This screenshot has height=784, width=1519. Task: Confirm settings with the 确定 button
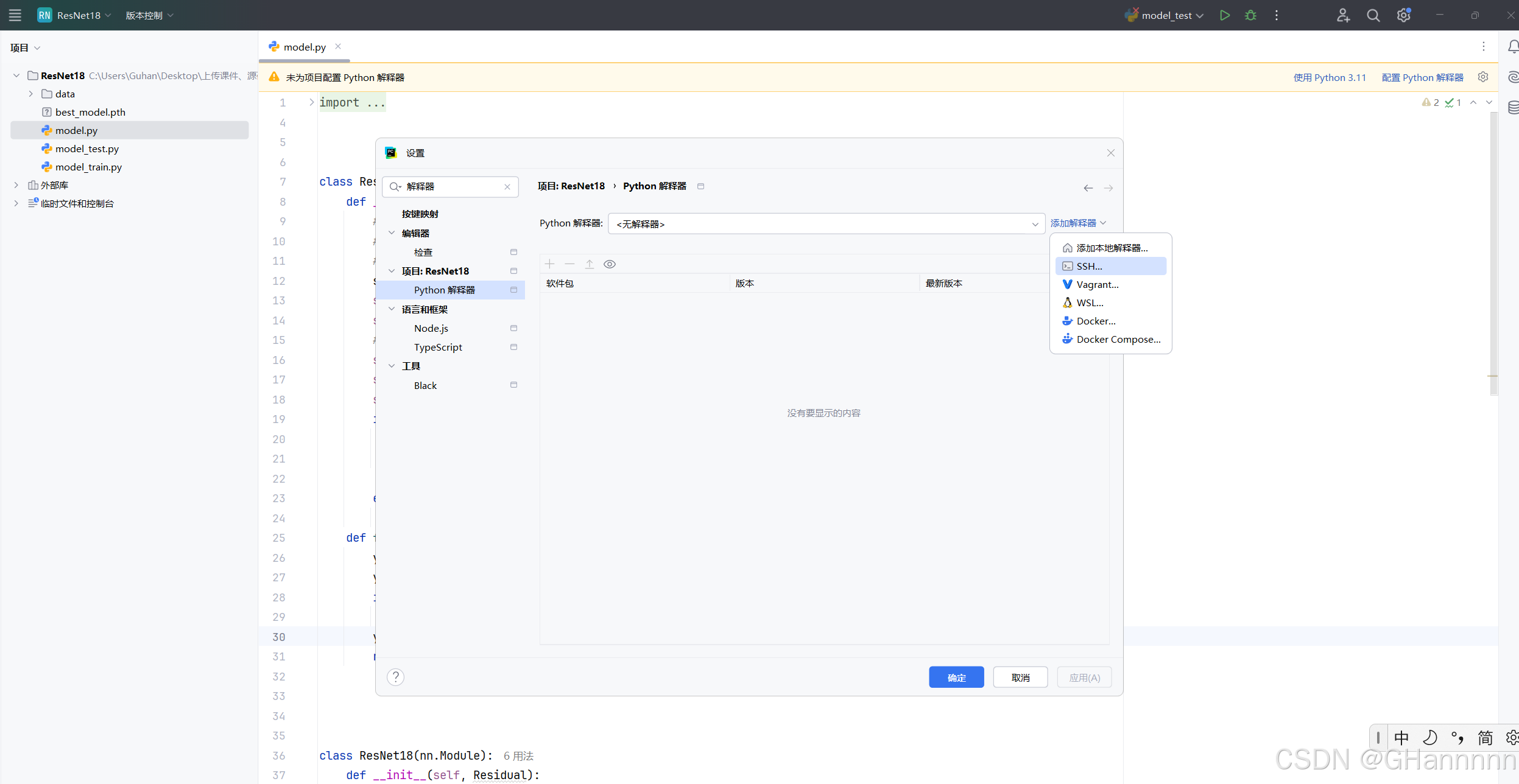[956, 677]
